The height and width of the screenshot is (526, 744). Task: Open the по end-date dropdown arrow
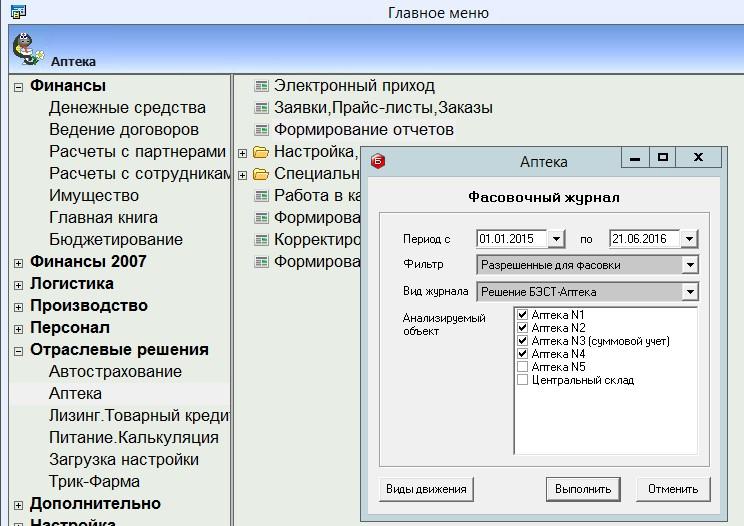point(689,239)
